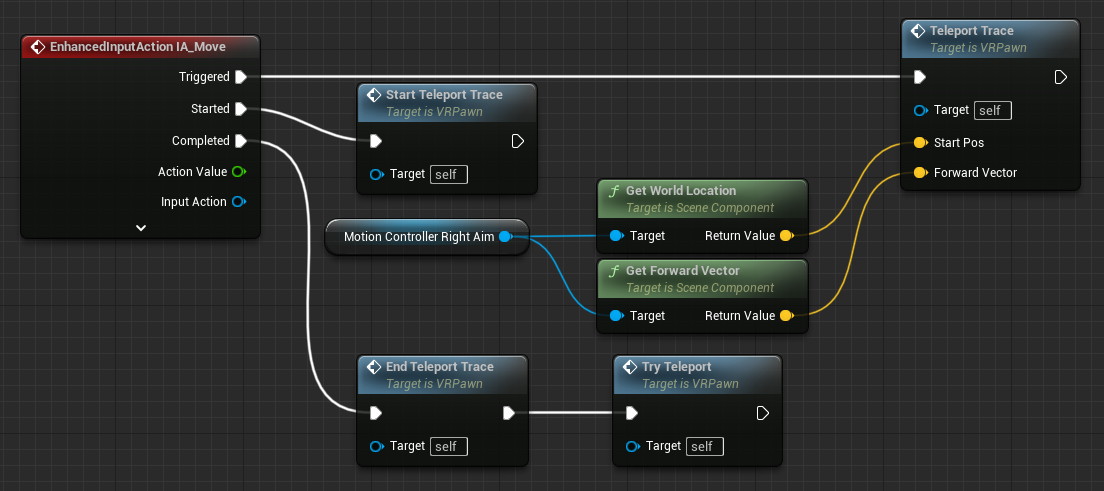
Task: Click Target pin on Start Teleport Trace
Action: pos(377,174)
